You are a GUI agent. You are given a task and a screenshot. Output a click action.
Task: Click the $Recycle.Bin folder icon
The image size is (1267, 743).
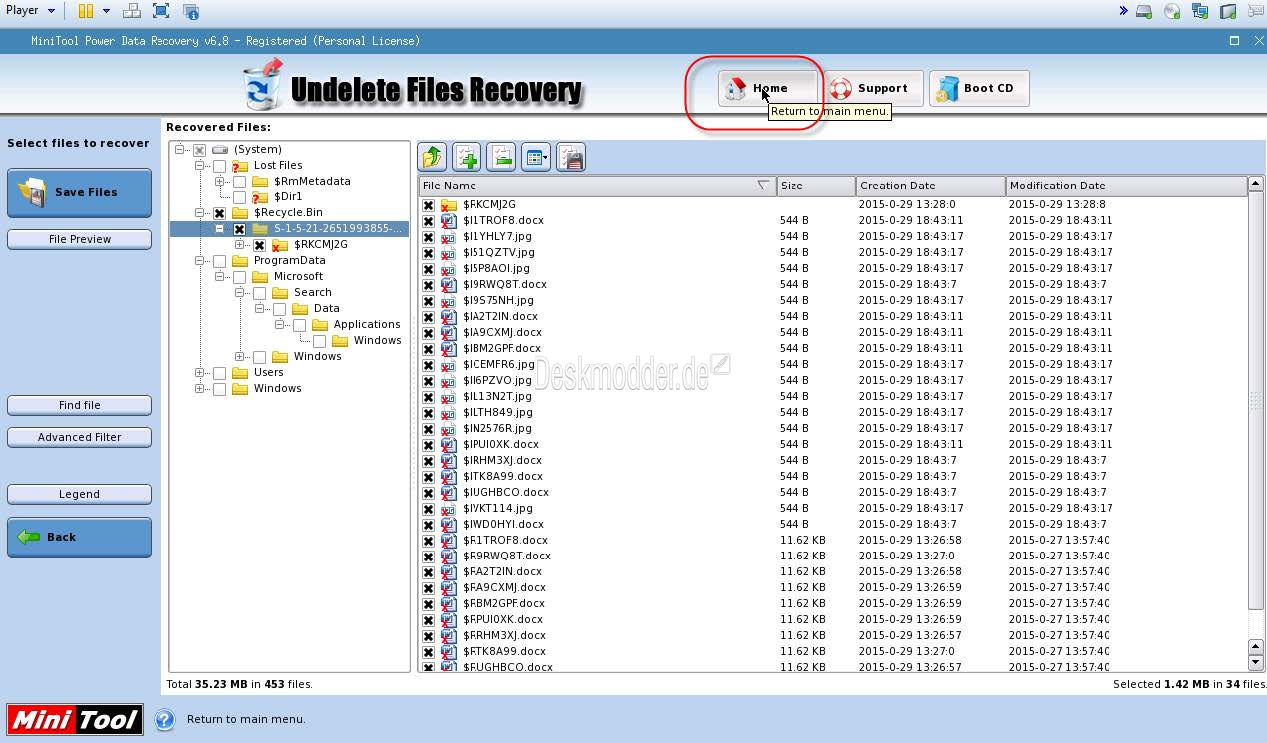(x=240, y=213)
